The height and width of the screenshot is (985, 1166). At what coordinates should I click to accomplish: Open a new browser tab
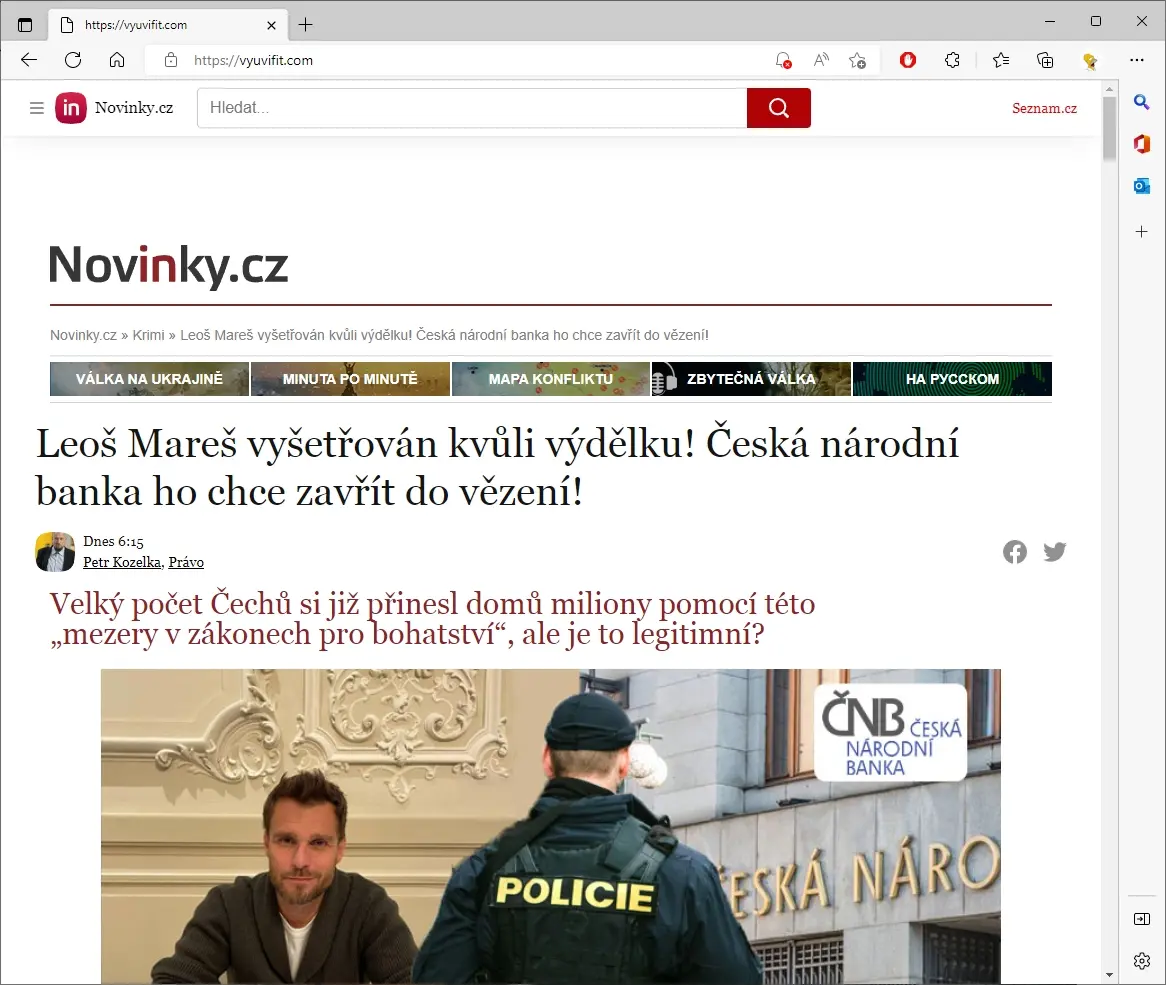pos(306,25)
